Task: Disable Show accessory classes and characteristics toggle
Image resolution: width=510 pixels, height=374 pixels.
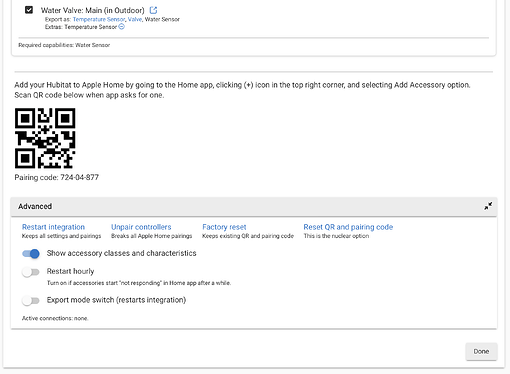Action: [x=31, y=254]
